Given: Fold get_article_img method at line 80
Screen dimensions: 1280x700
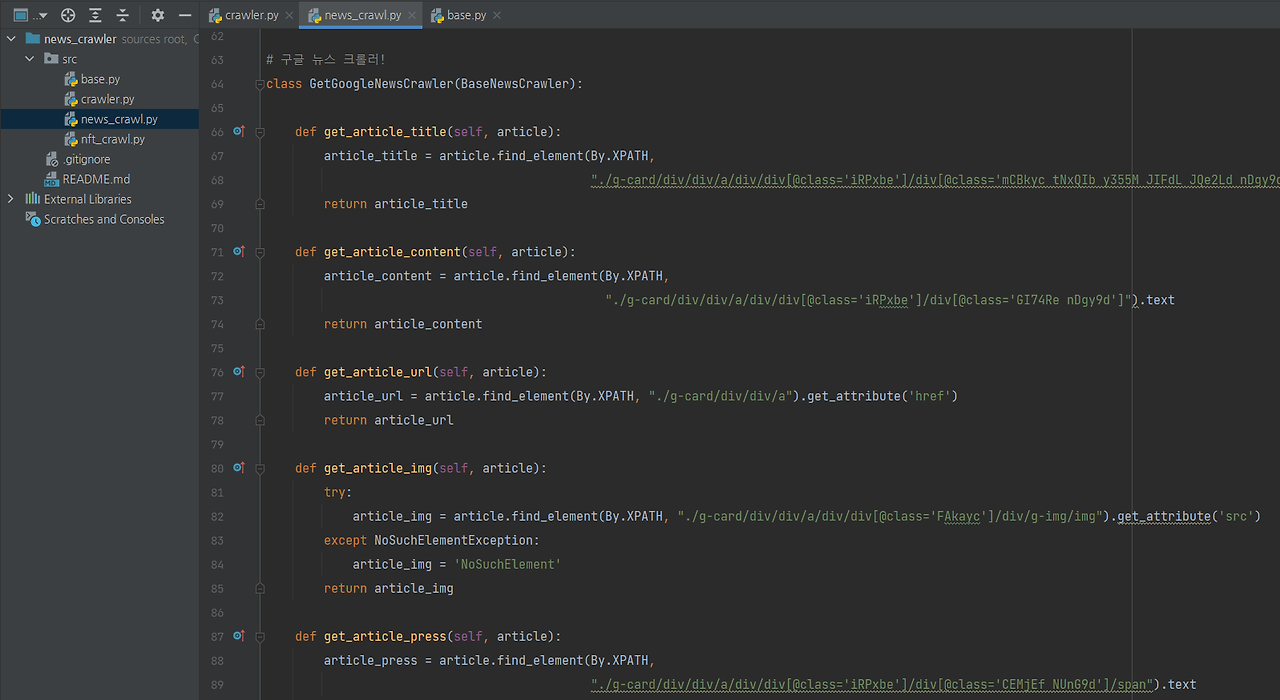Looking at the screenshot, I should pyautogui.click(x=260, y=468).
